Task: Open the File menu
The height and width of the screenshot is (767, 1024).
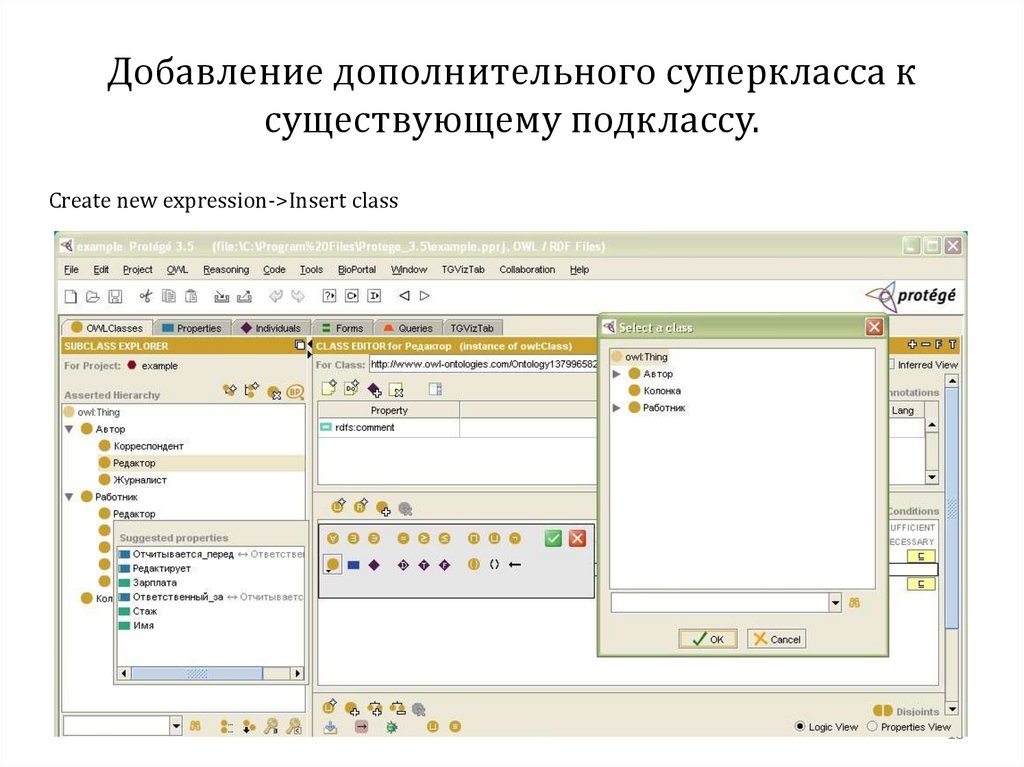Action: coord(71,269)
